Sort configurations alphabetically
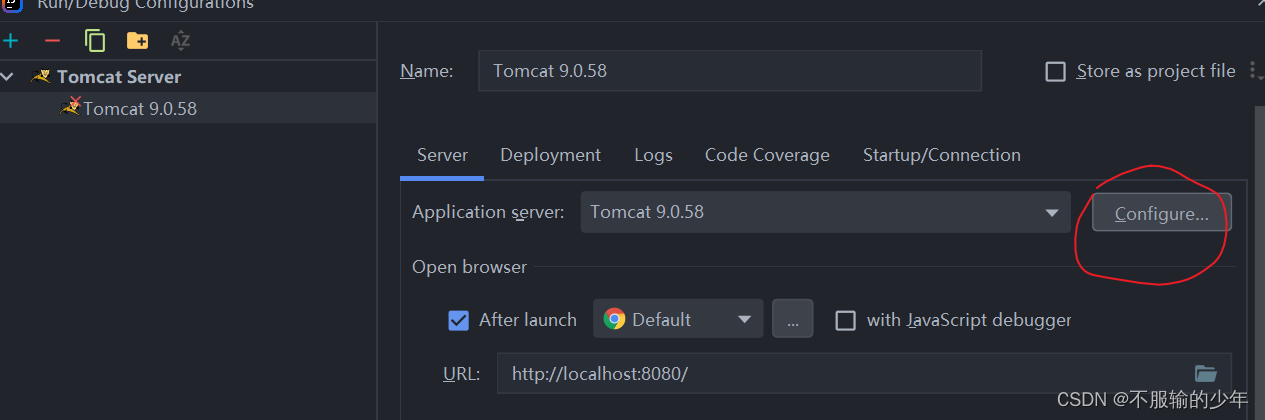The width and height of the screenshot is (1265, 420). coord(180,41)
